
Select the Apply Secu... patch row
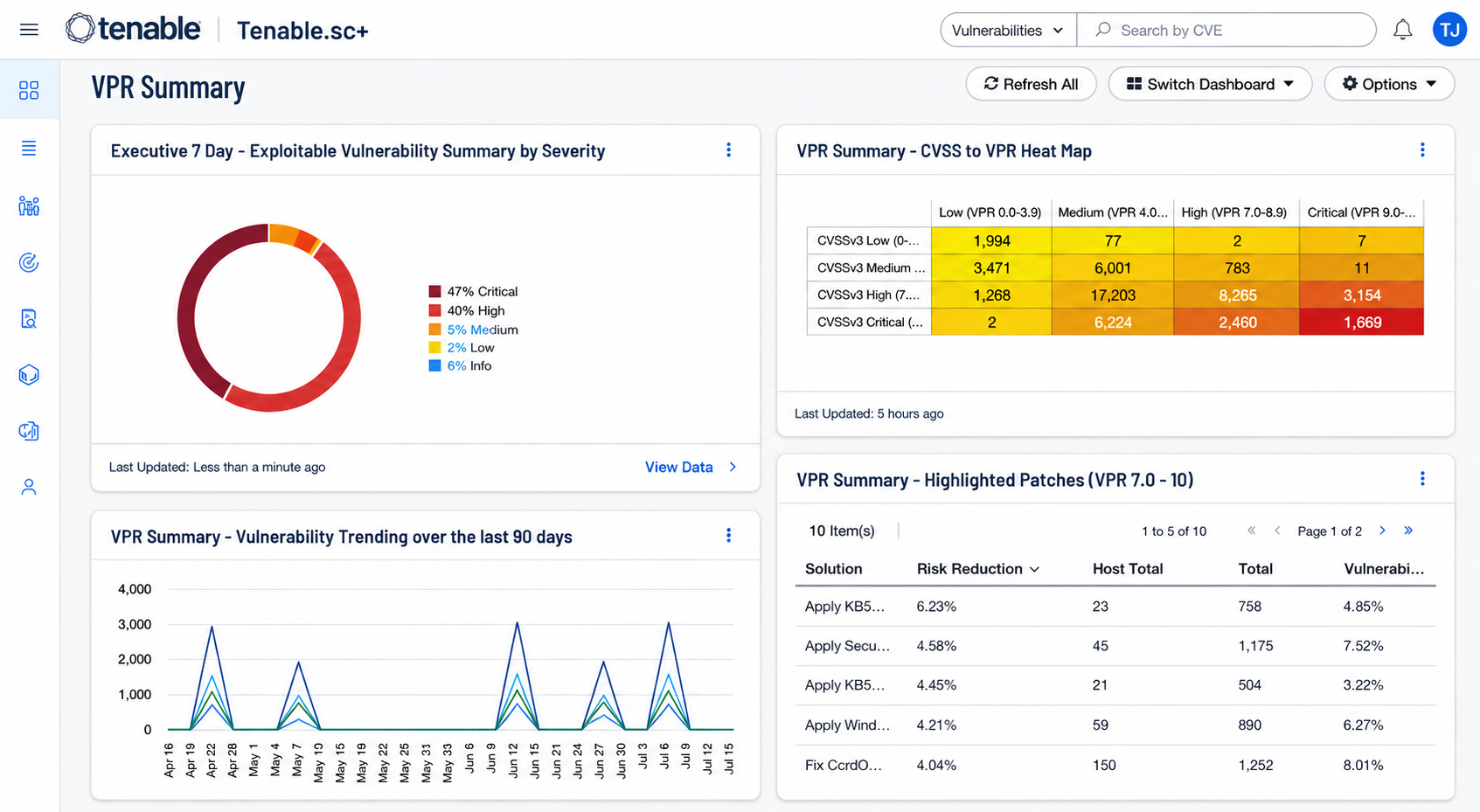click(1115, 646)
